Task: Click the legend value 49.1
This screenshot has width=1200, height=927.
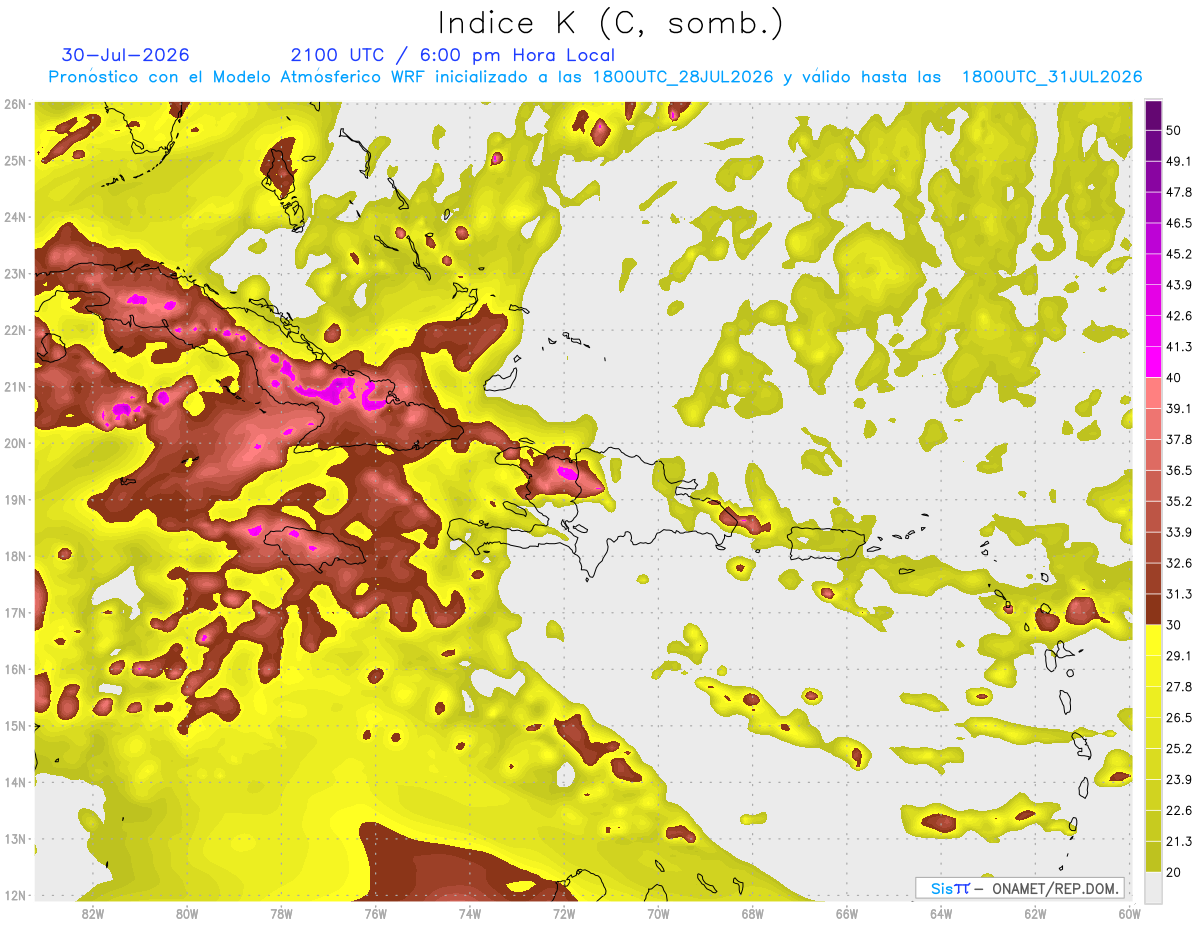Action: (1180, 161)
